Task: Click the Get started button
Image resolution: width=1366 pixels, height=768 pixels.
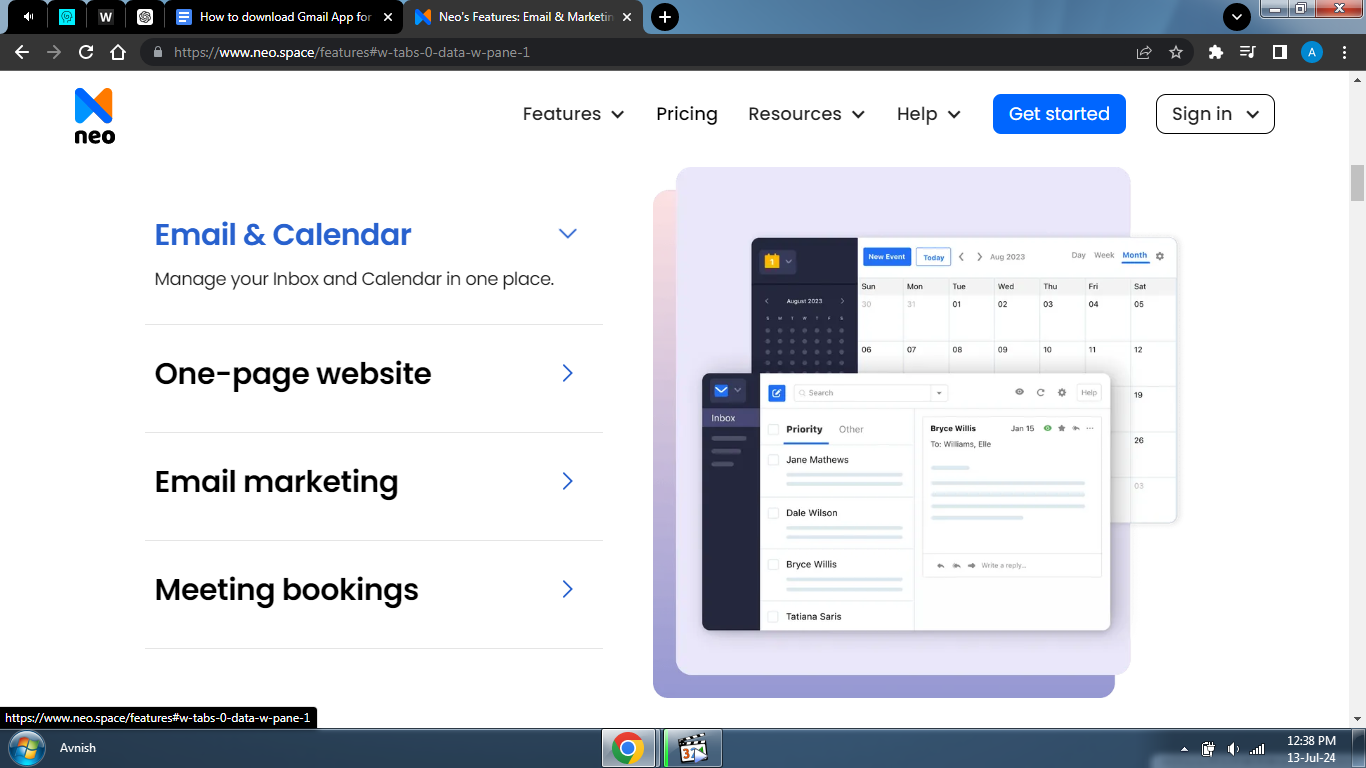Action: coord(1059,114)
